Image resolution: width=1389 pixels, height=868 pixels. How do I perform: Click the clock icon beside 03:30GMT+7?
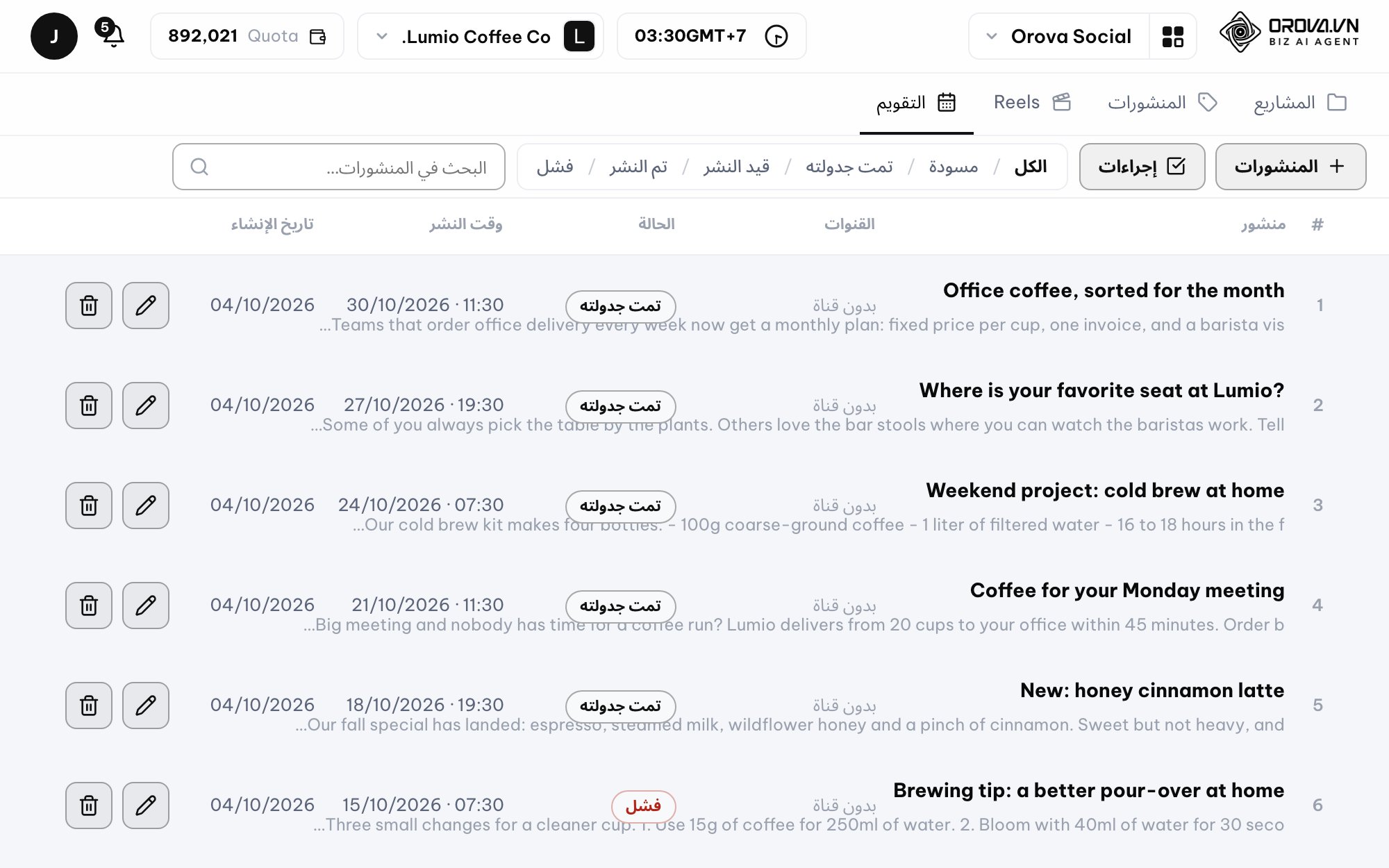click(776, 36)
